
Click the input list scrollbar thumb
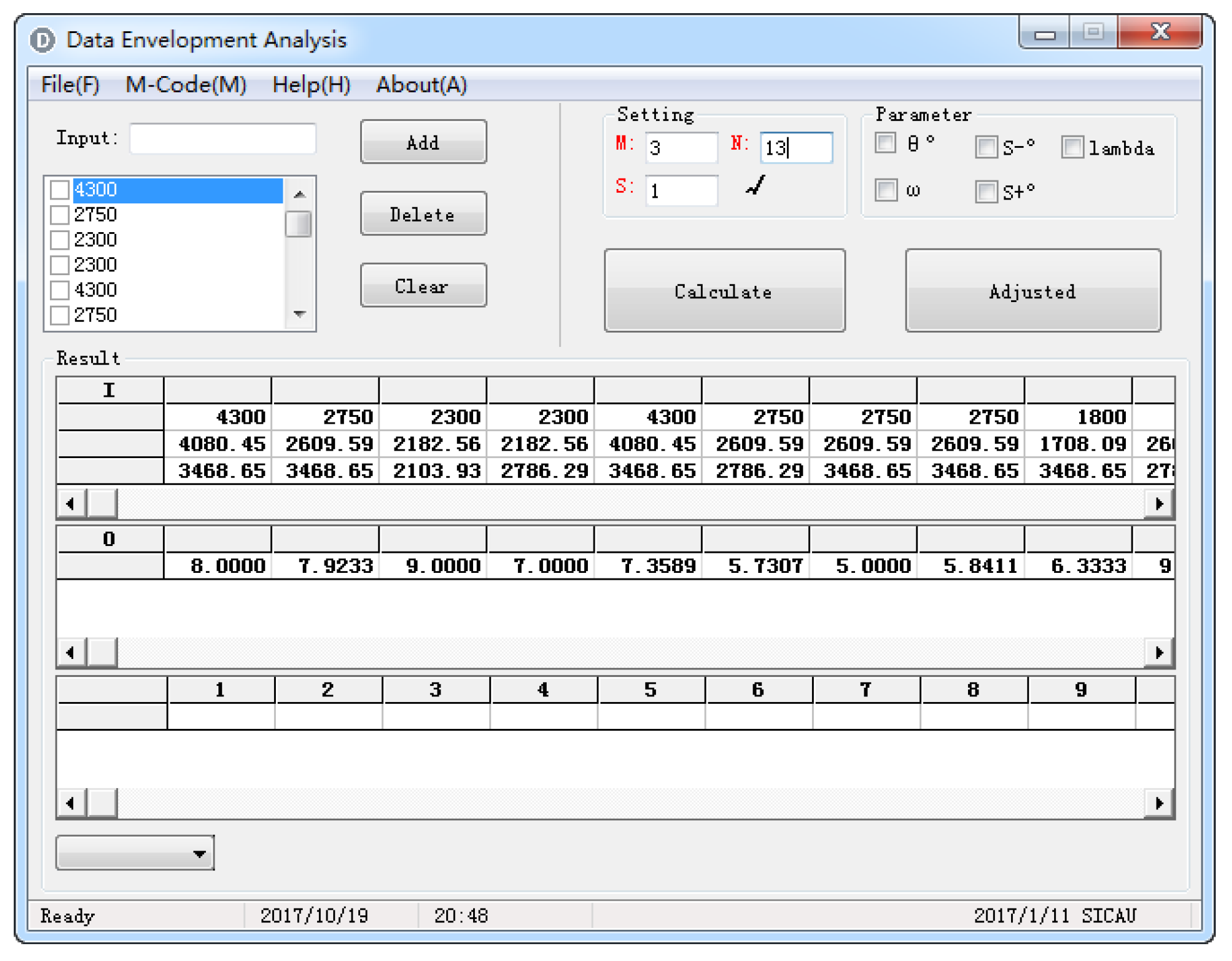tap(298, 224)
